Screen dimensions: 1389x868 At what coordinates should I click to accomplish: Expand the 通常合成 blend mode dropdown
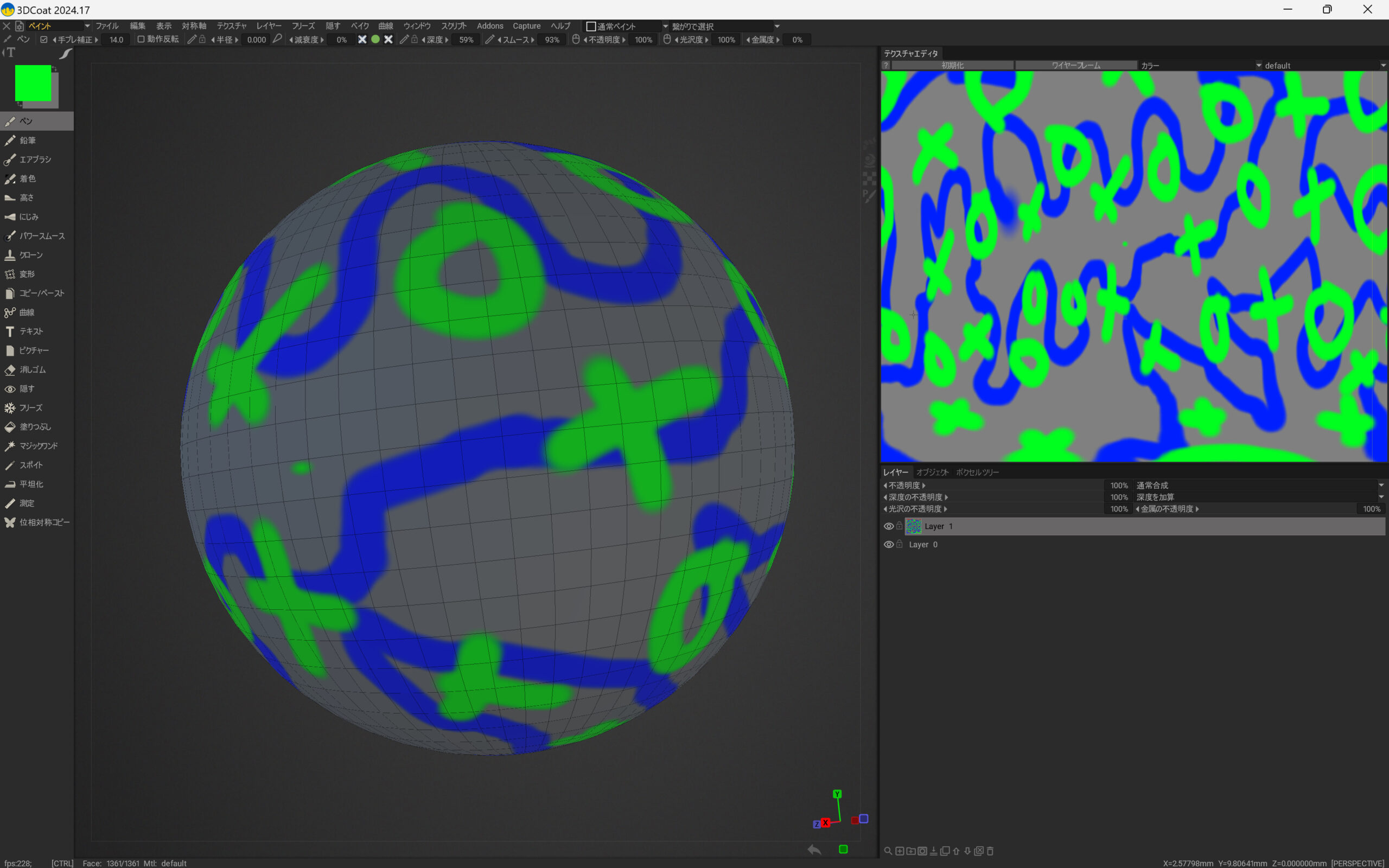1380,486
